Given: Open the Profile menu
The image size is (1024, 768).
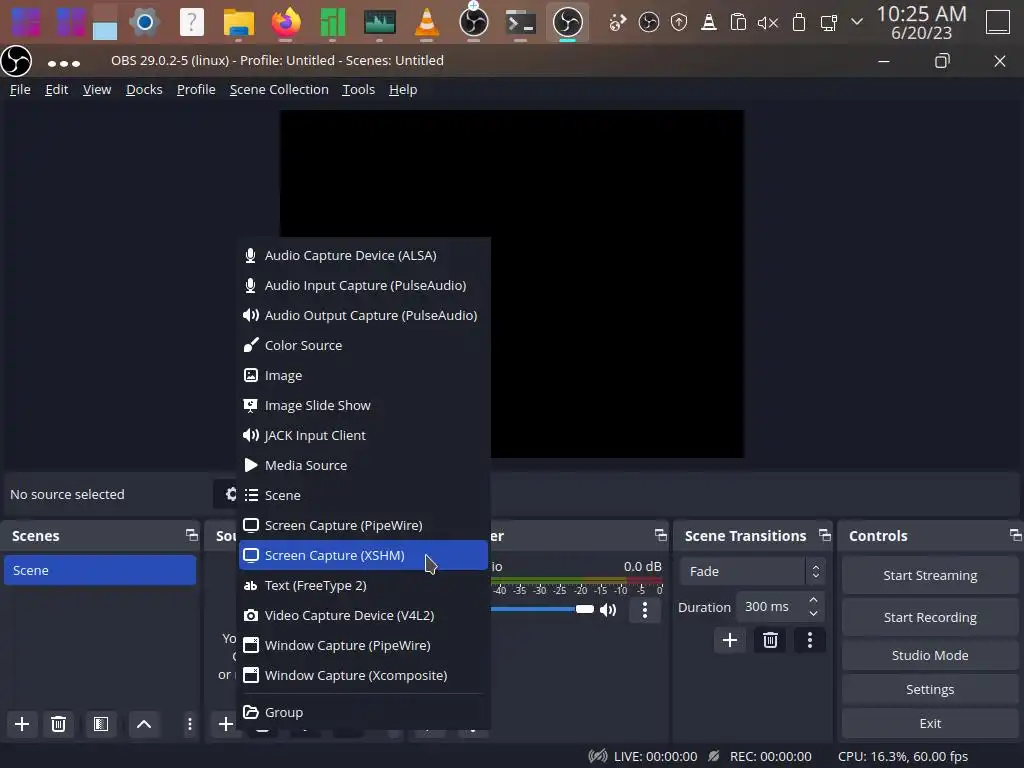Looking at the screenshot, I should [196, 89].
